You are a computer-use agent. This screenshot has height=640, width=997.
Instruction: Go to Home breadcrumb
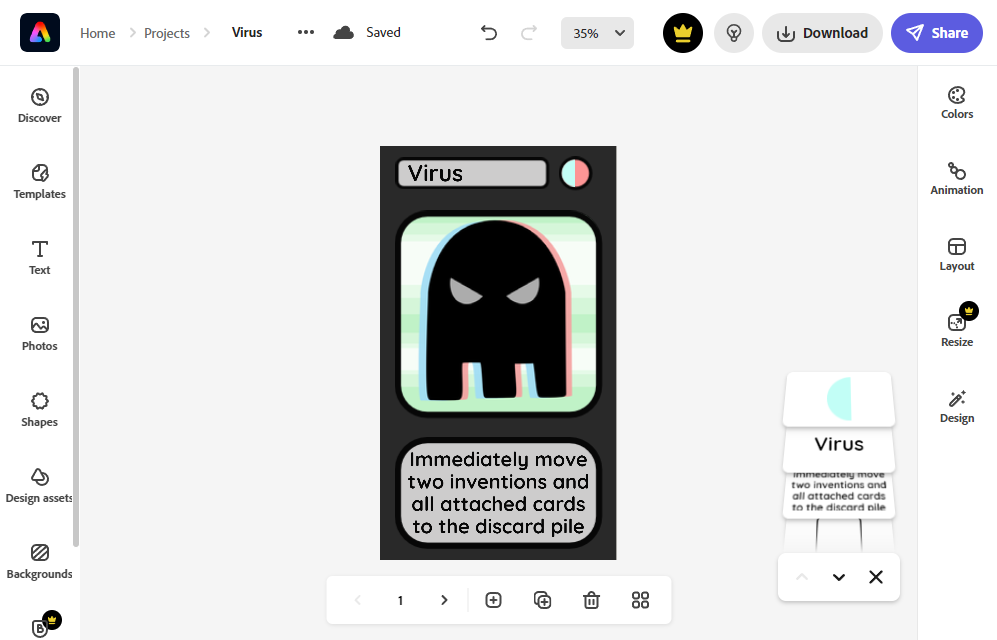coord(97,33)
